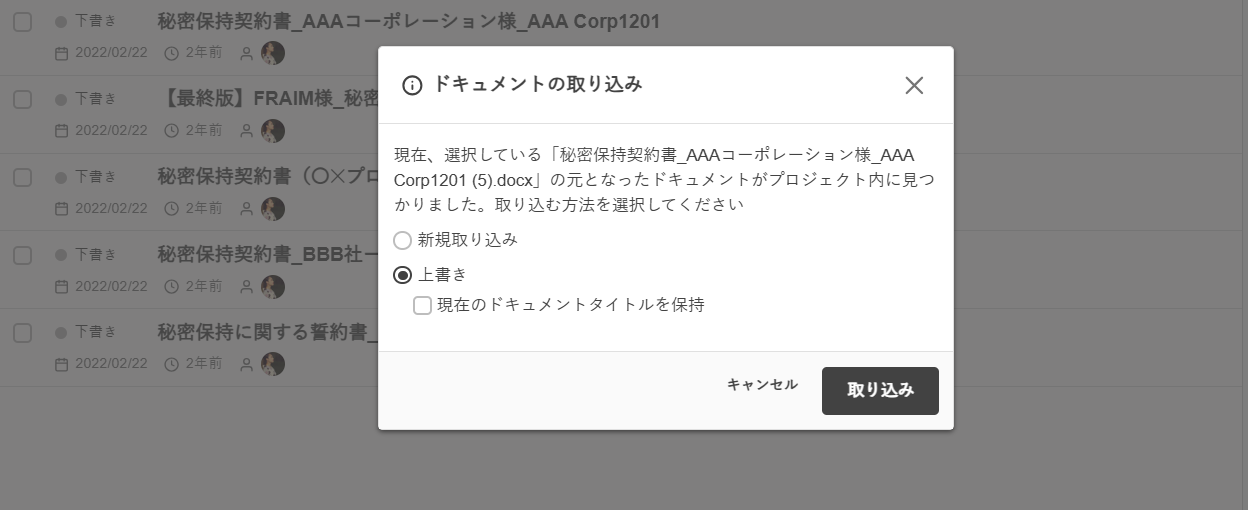Click the clock icon in first row
This screenshot has width=1248, height=510.
click(171, 53)
